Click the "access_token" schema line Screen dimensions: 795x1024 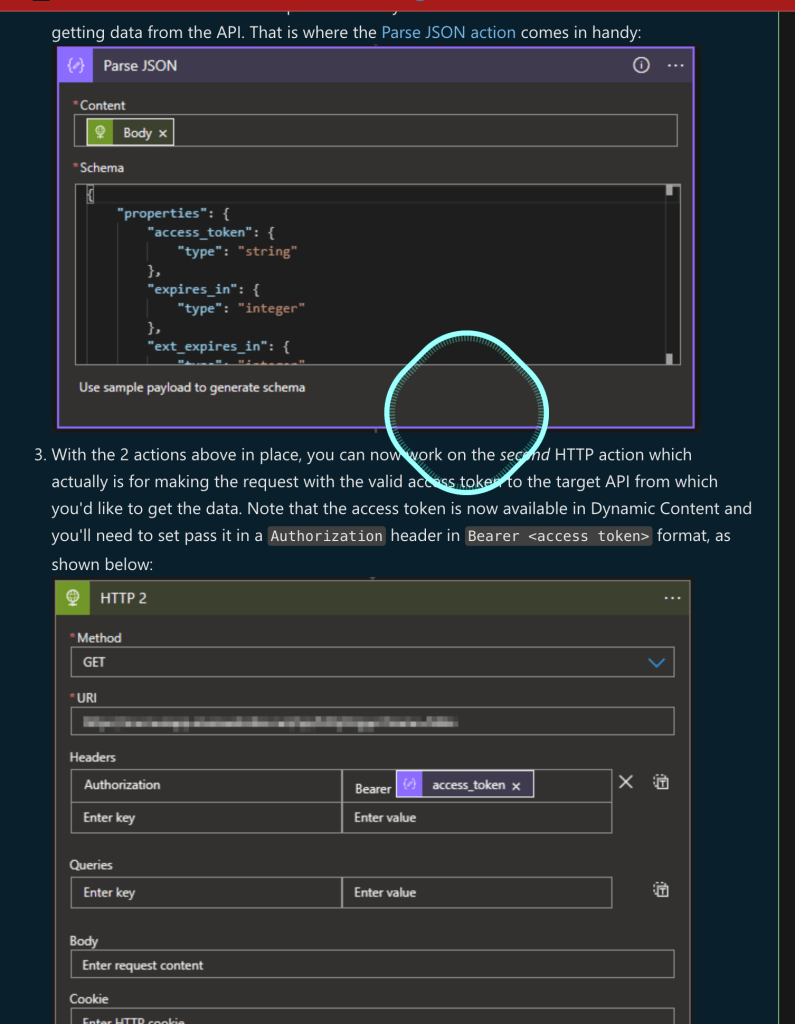point(211,232)
